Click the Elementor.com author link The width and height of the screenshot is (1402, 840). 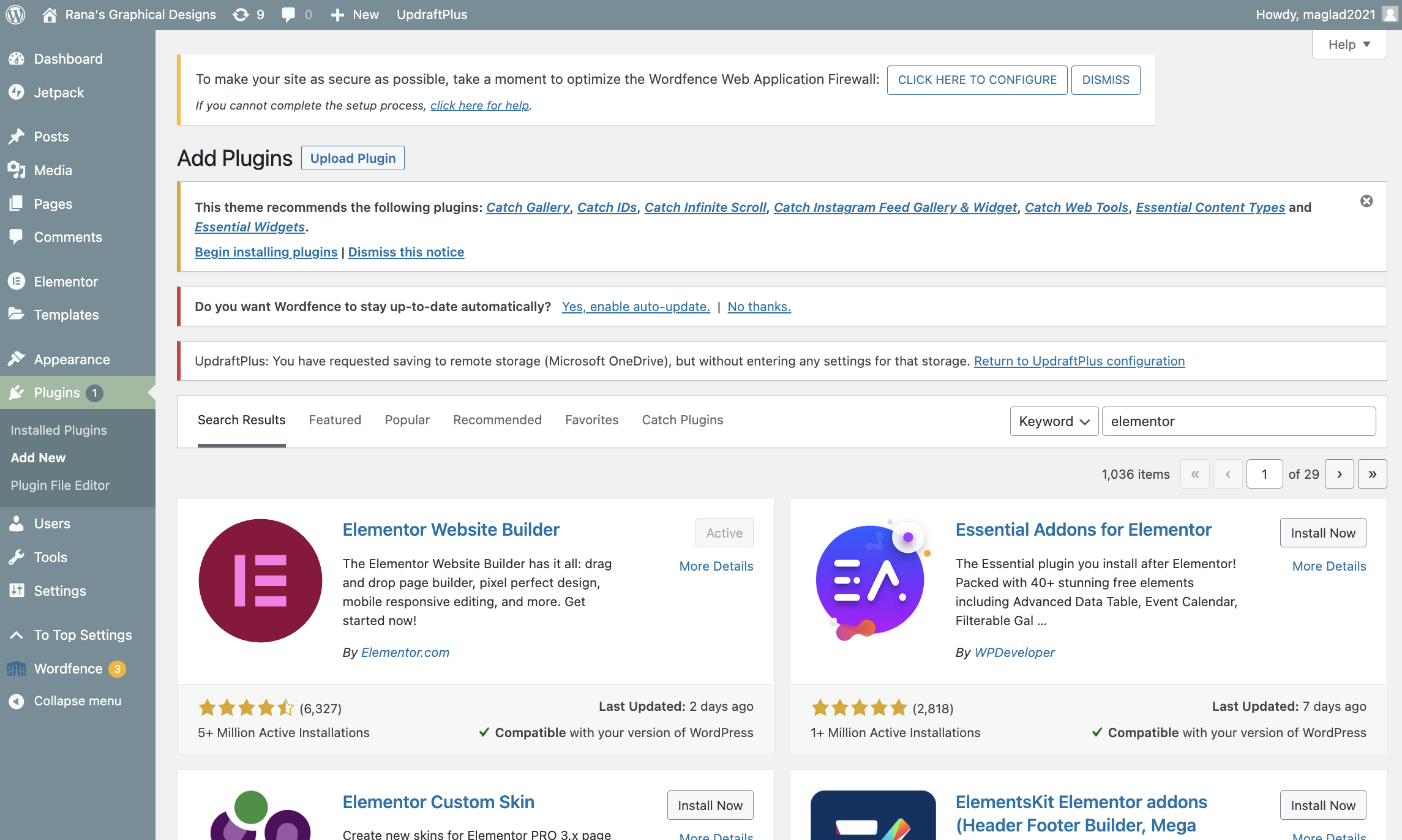coord(405,653)
